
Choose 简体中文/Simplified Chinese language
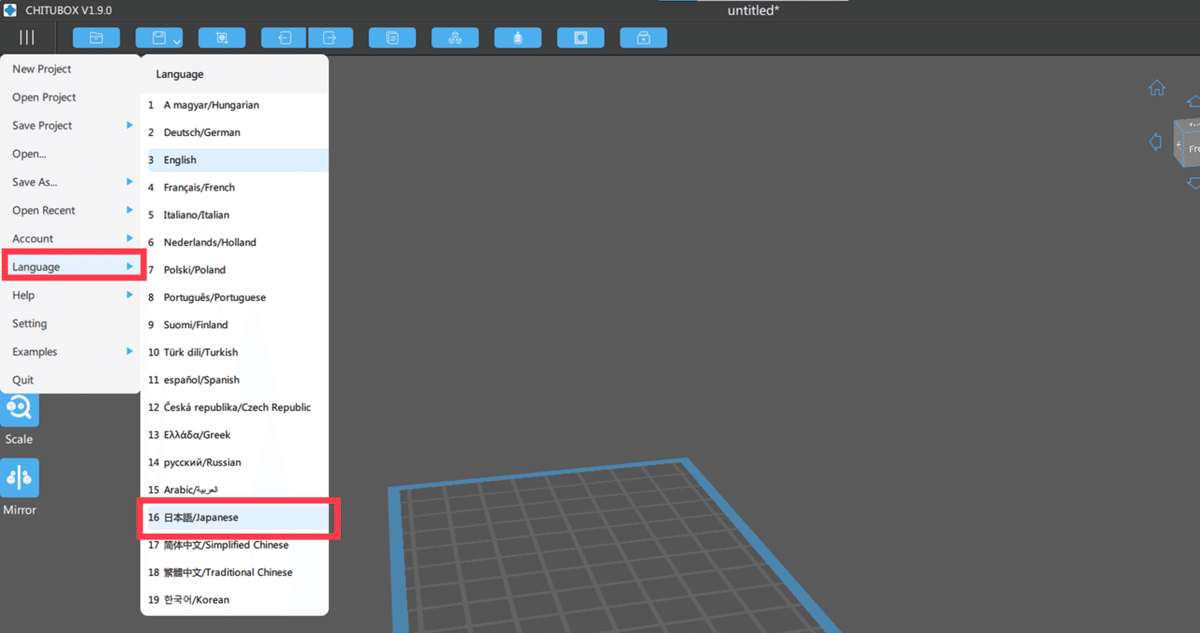pos(235,545)
